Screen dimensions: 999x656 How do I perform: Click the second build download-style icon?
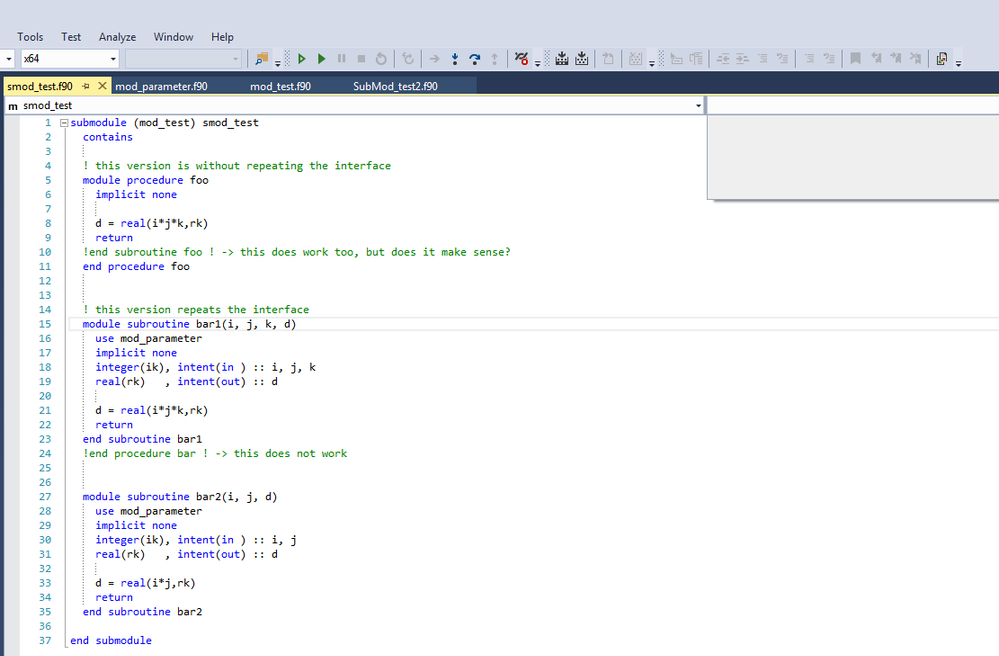coord(582,59)
